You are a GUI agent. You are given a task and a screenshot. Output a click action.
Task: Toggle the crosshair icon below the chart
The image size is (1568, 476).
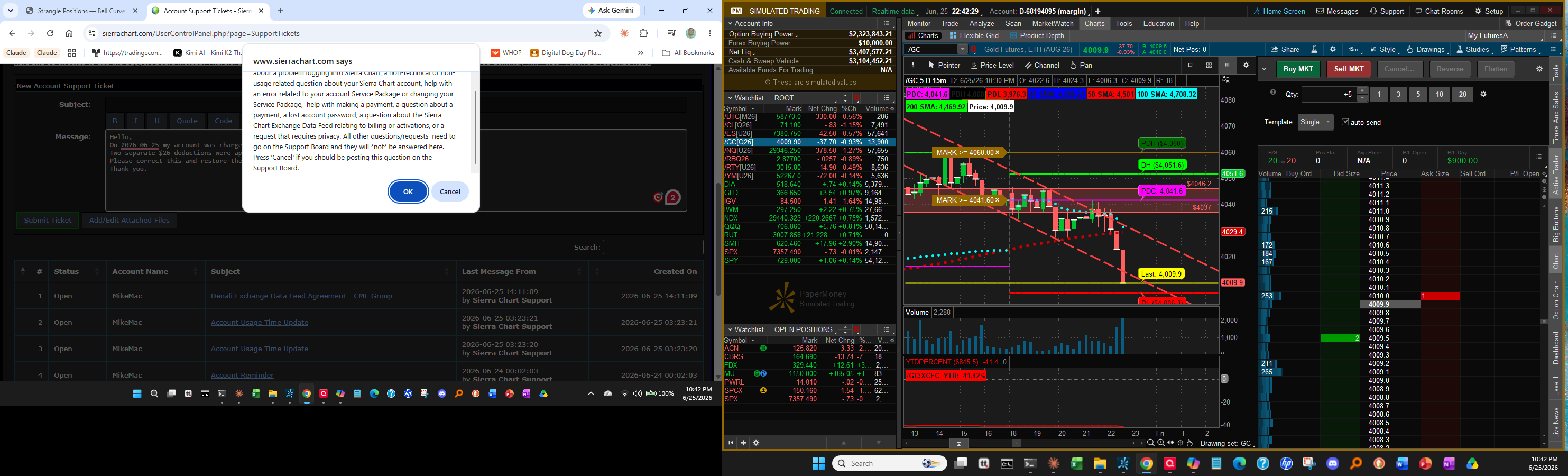point(1181,443)
